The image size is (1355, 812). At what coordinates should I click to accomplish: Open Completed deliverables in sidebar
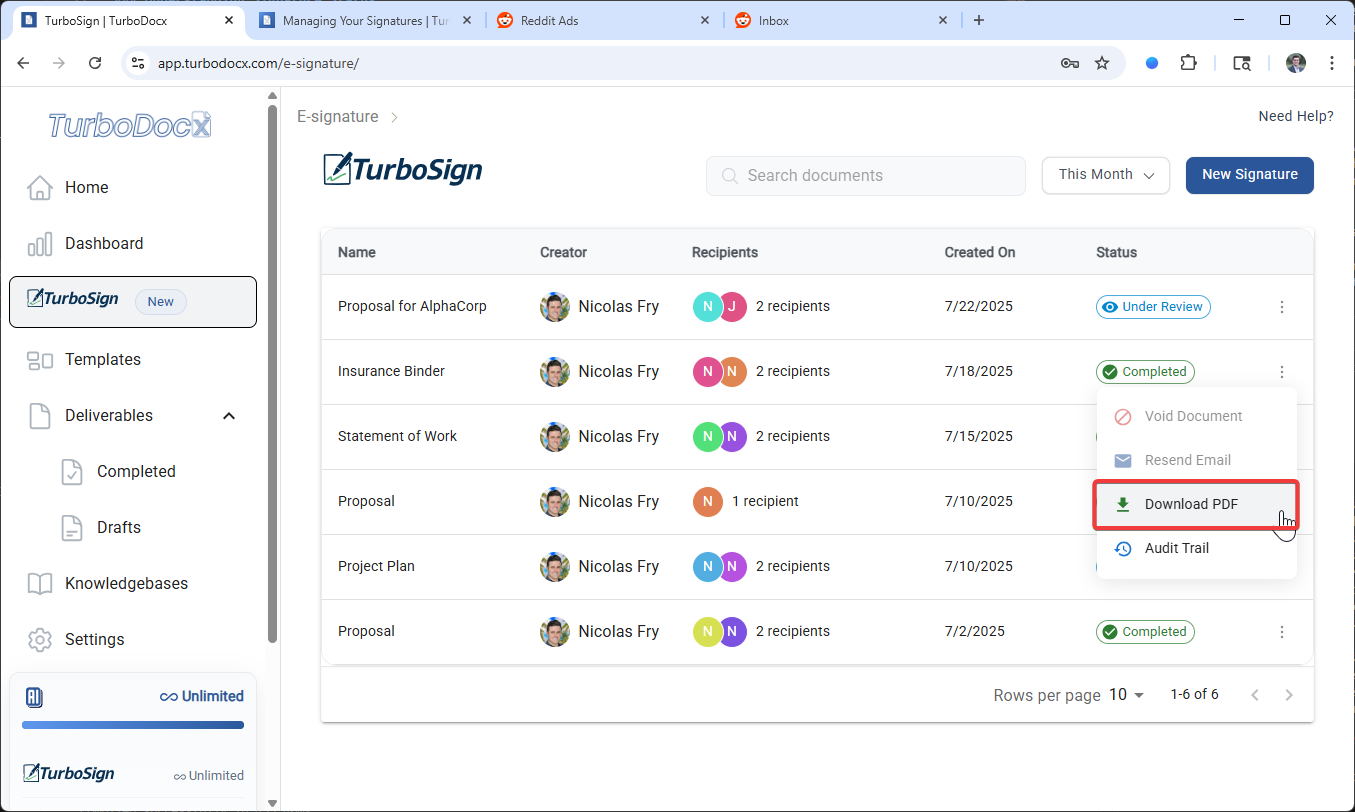click(x=136, y=471)
